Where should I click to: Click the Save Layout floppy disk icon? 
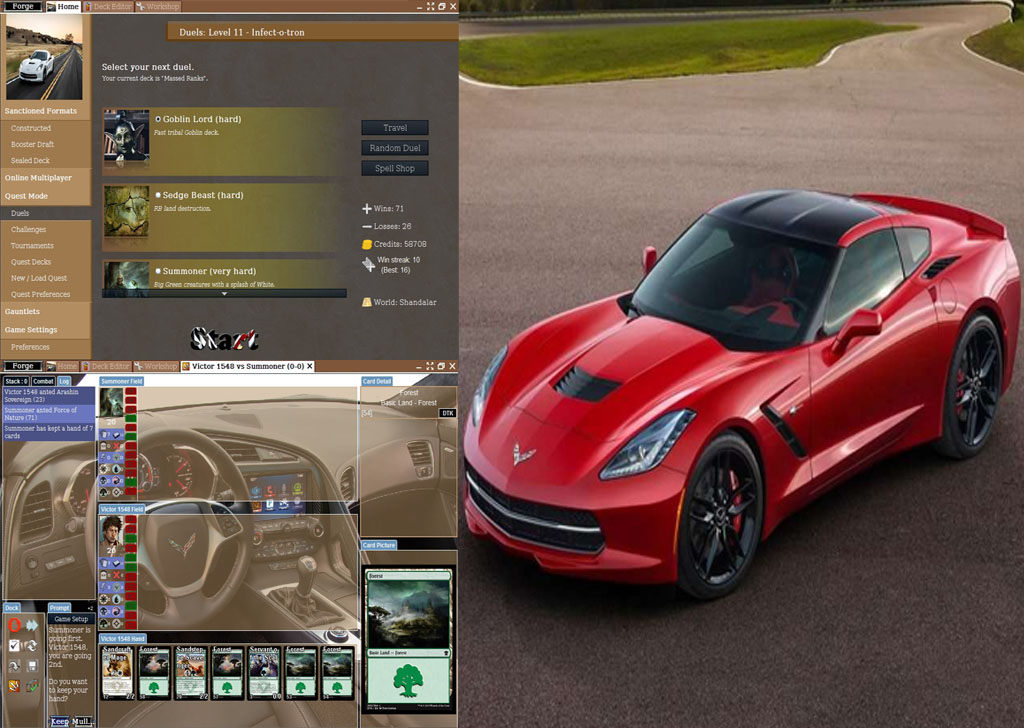point(33,665)
